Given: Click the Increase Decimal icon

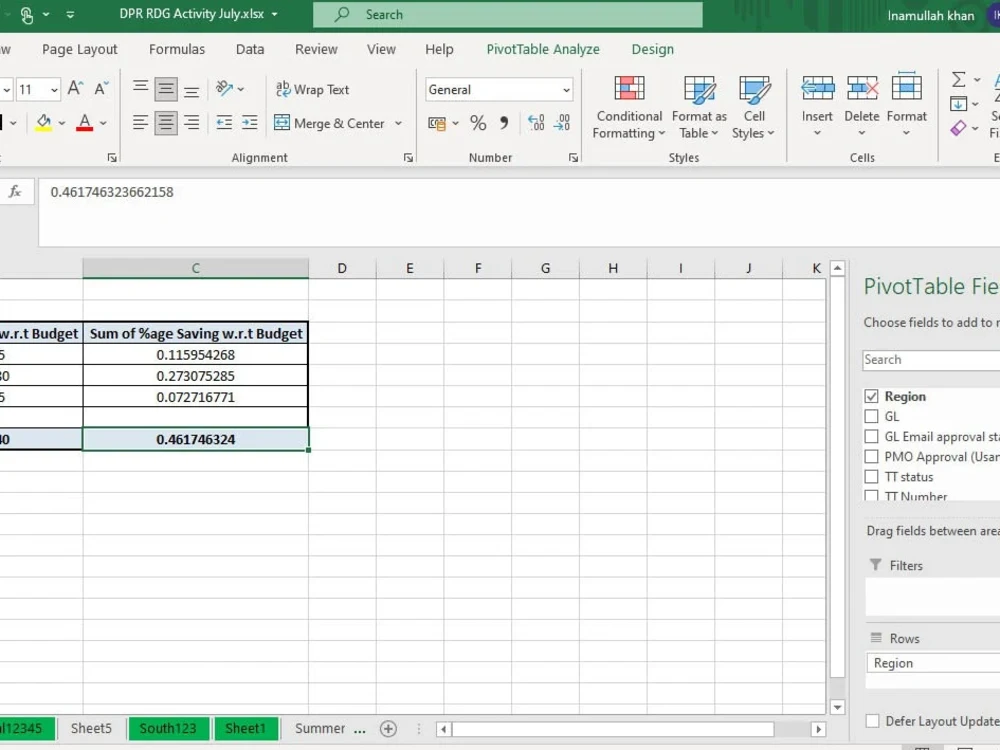Looking at the screenshot, I should pyautogui.click(x=536, y=122).
